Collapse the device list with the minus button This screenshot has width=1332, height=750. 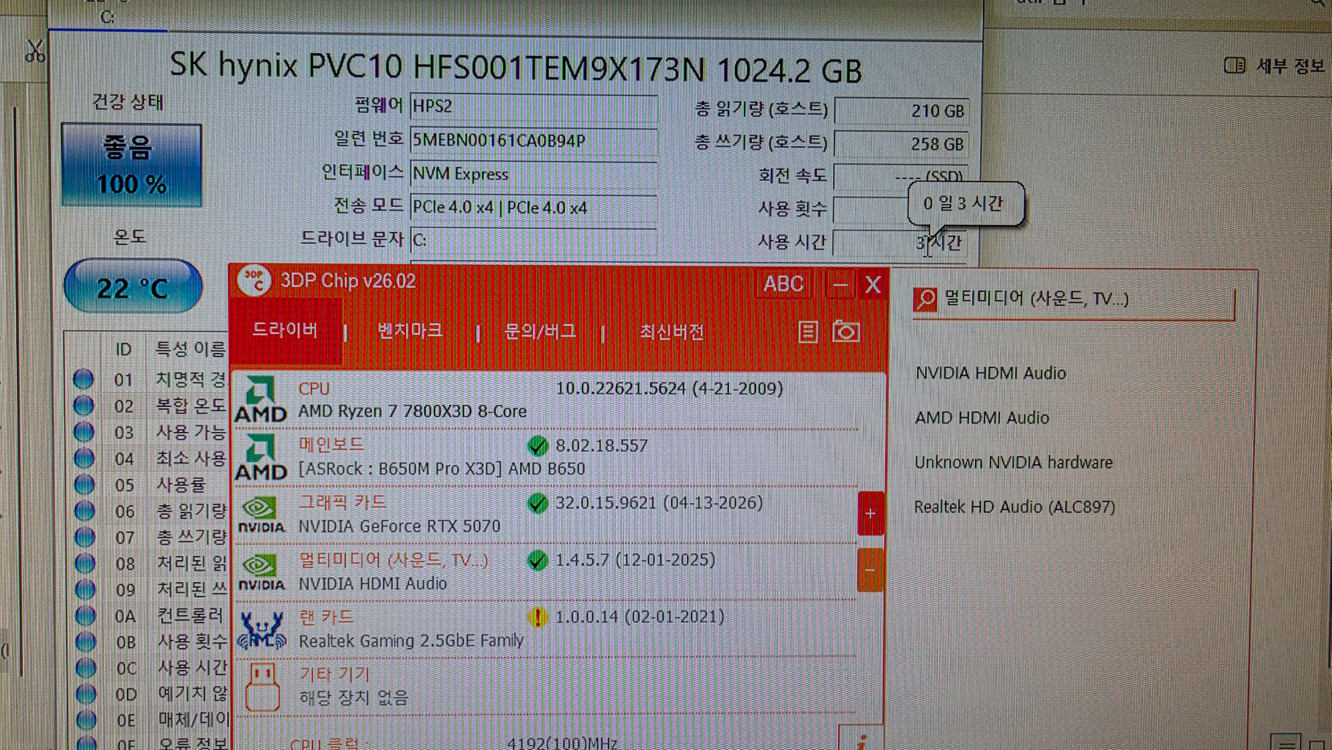click(869, 570)
